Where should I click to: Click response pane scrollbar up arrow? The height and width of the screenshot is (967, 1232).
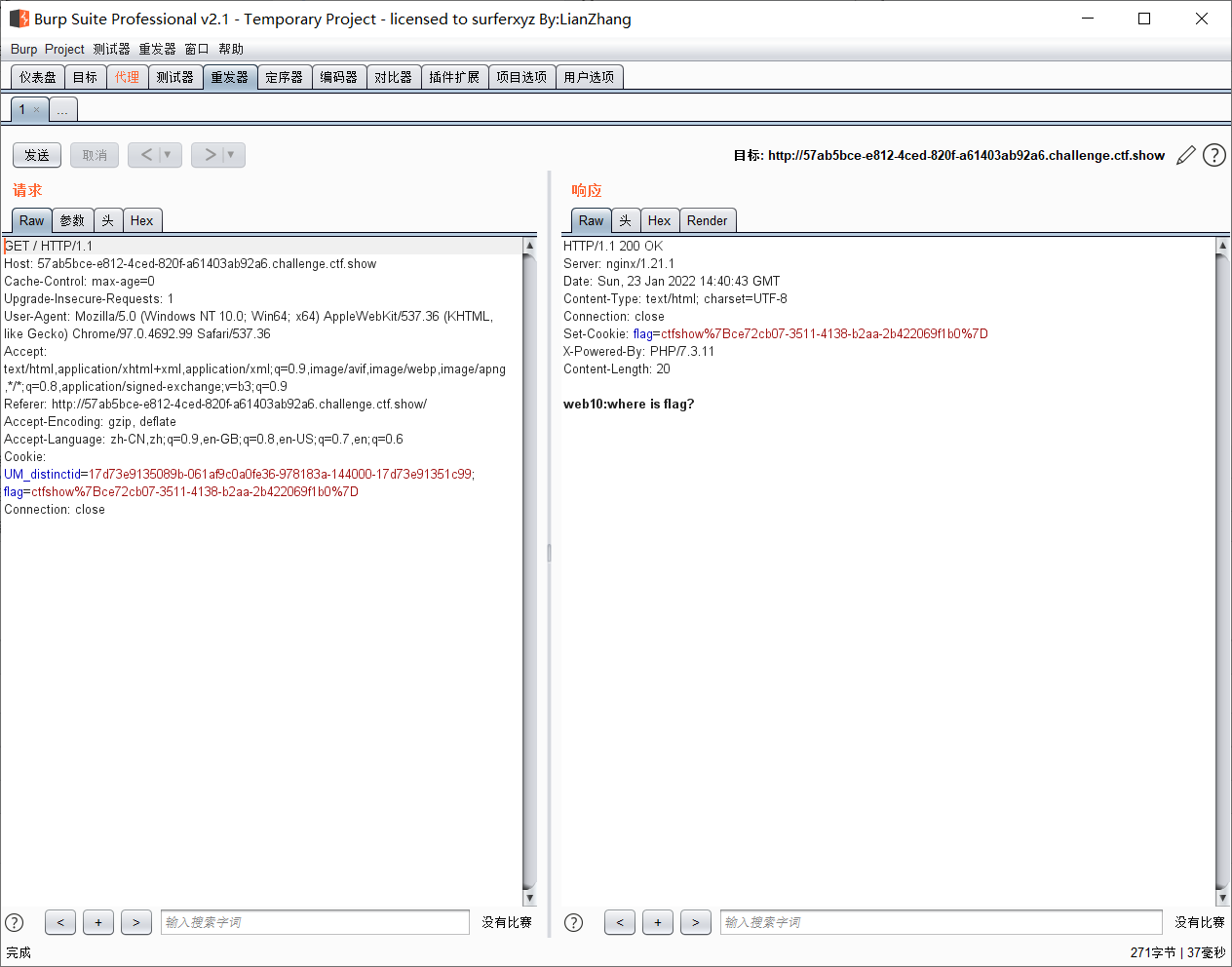(x=1222, y=246)
